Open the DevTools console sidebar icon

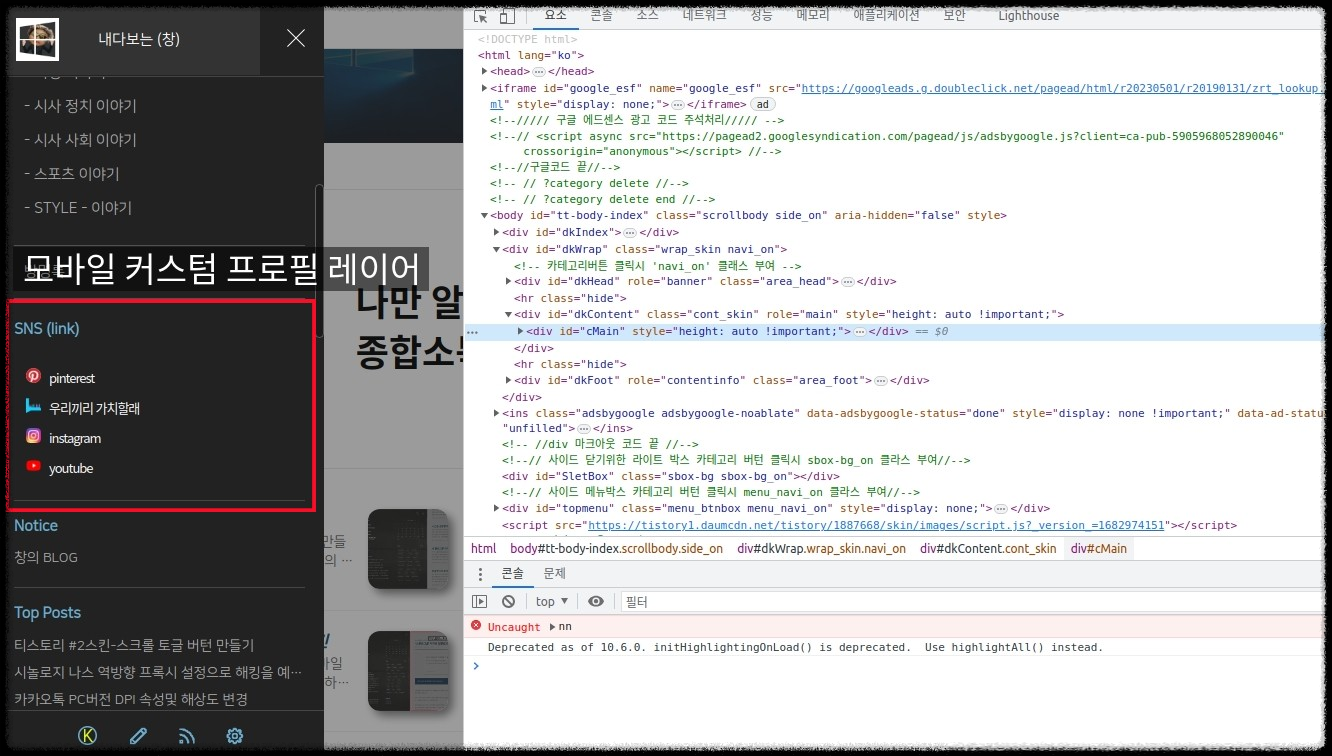pos(480,601)
